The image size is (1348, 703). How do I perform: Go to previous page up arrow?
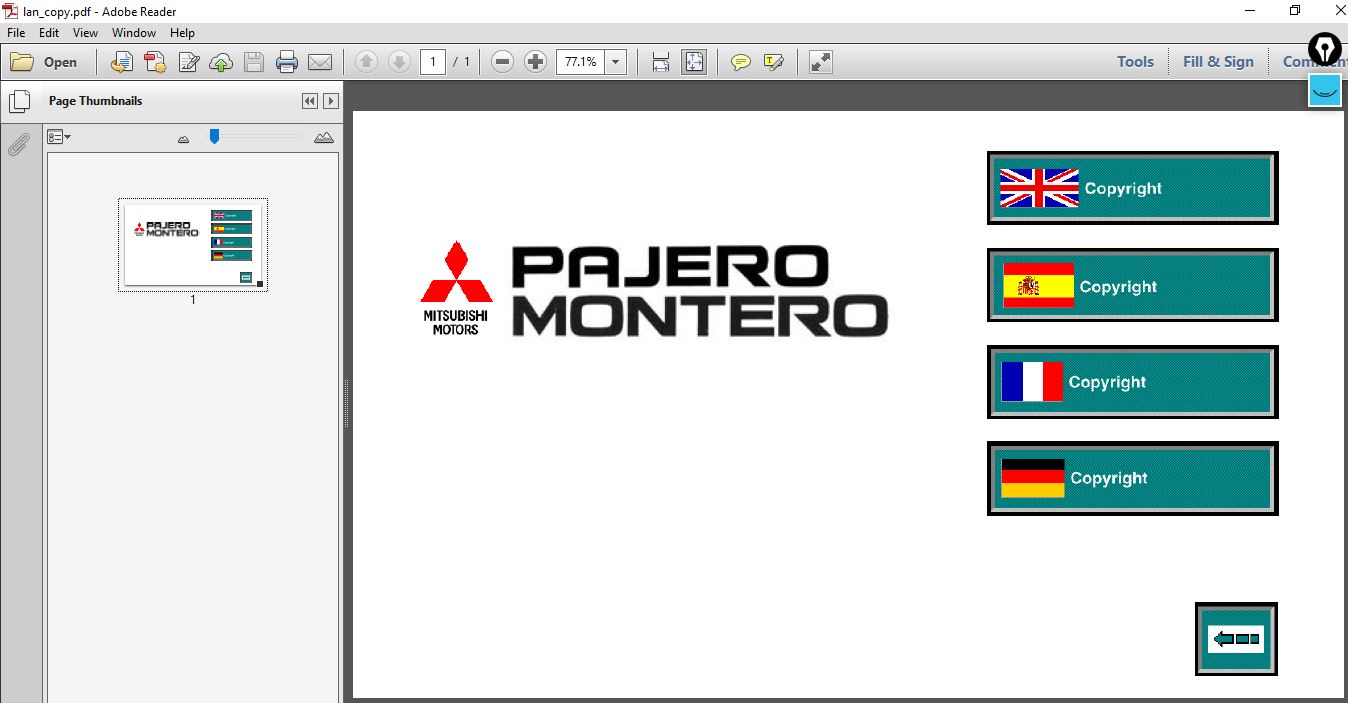click(x=366, y=62)
